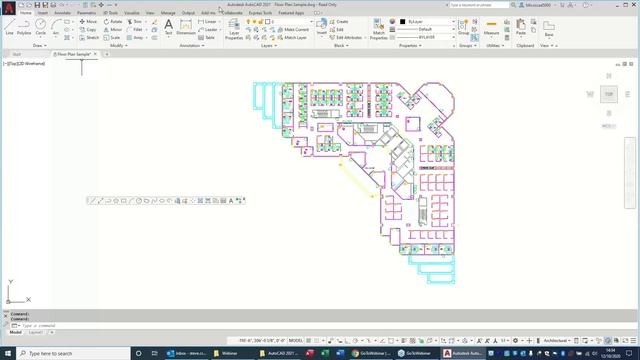Toggle MODEL space in status bar

point(296,340)
